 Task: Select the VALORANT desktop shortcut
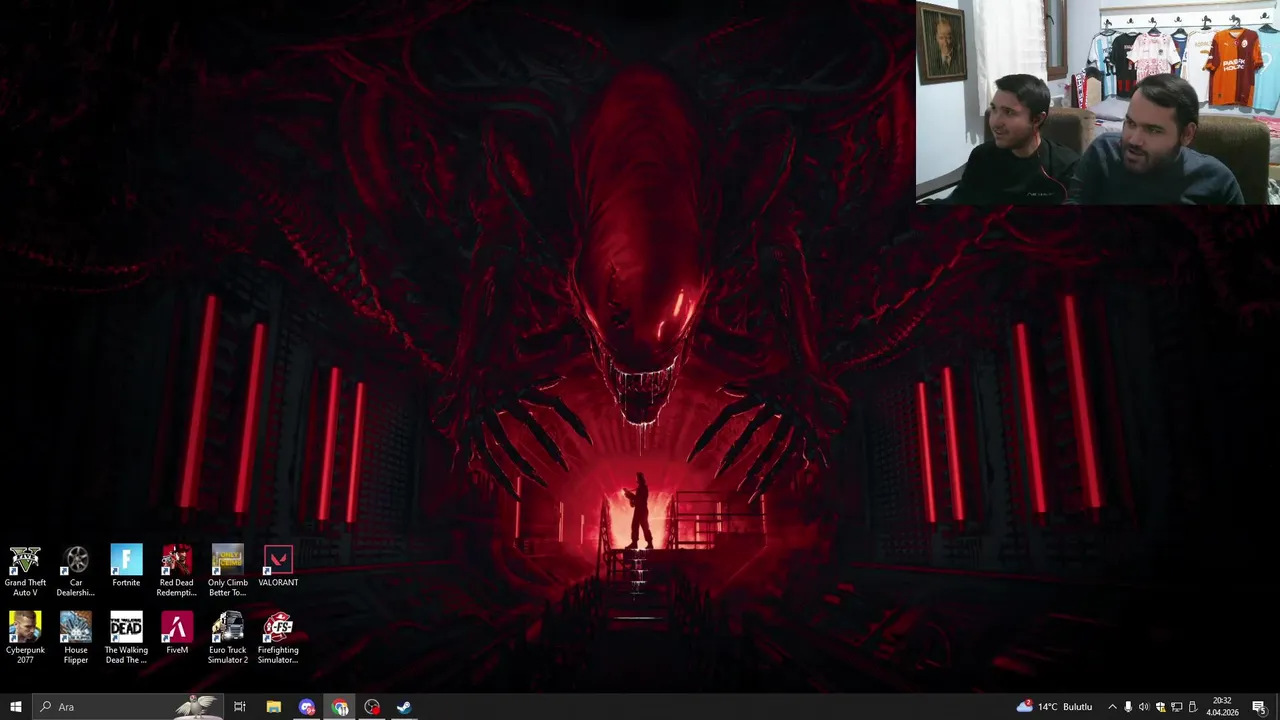(278, 567)
